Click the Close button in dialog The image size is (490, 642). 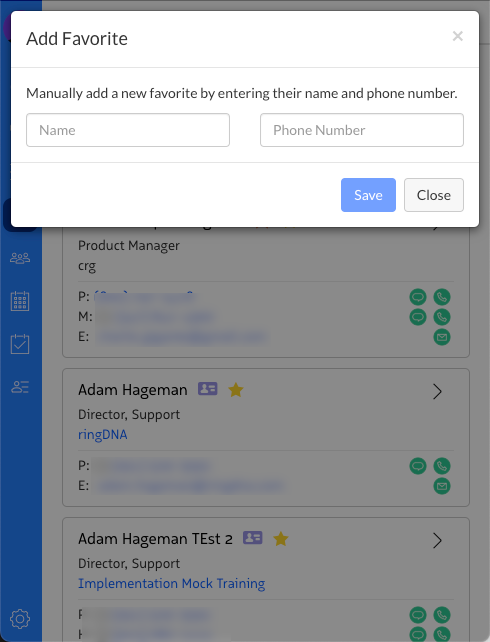pos(434,195)
